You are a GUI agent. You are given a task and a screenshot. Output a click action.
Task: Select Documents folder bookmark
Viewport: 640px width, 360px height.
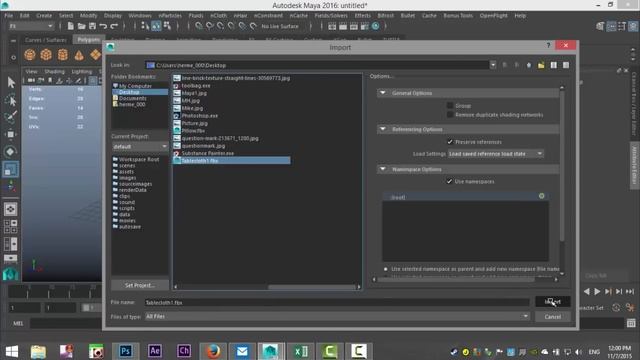point(132,98)
